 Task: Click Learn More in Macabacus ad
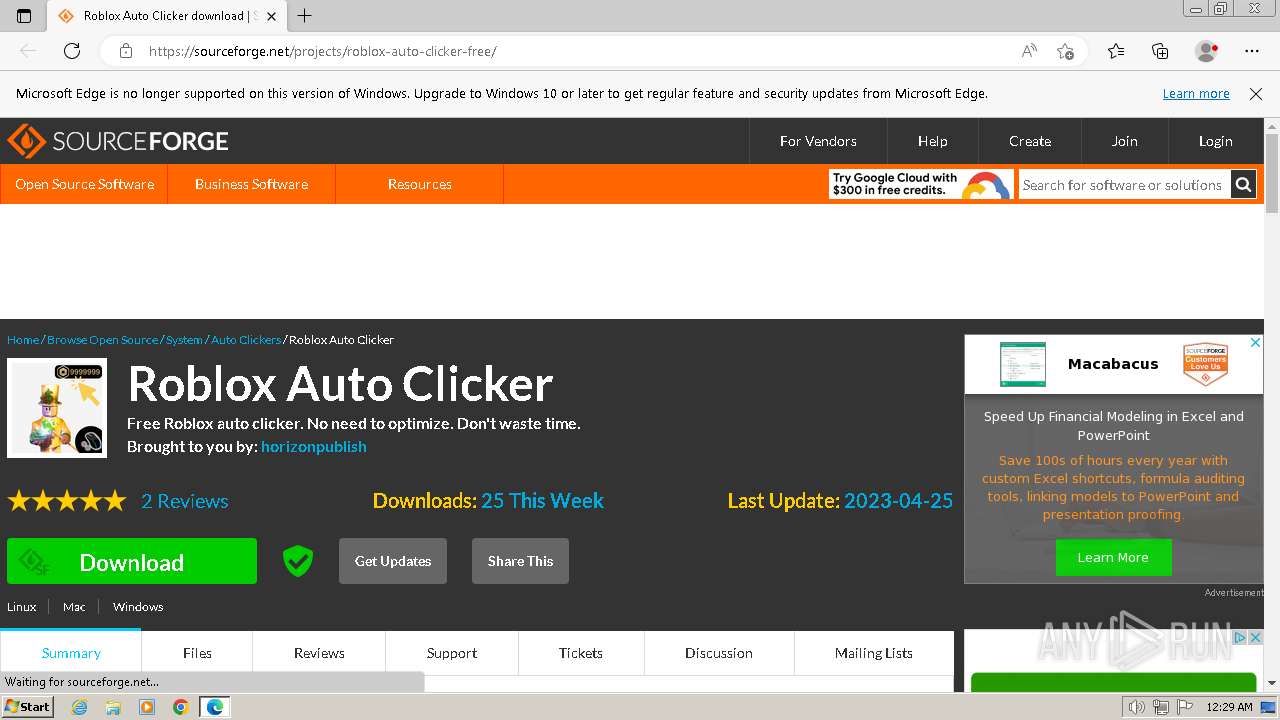tap(1113, 557)
